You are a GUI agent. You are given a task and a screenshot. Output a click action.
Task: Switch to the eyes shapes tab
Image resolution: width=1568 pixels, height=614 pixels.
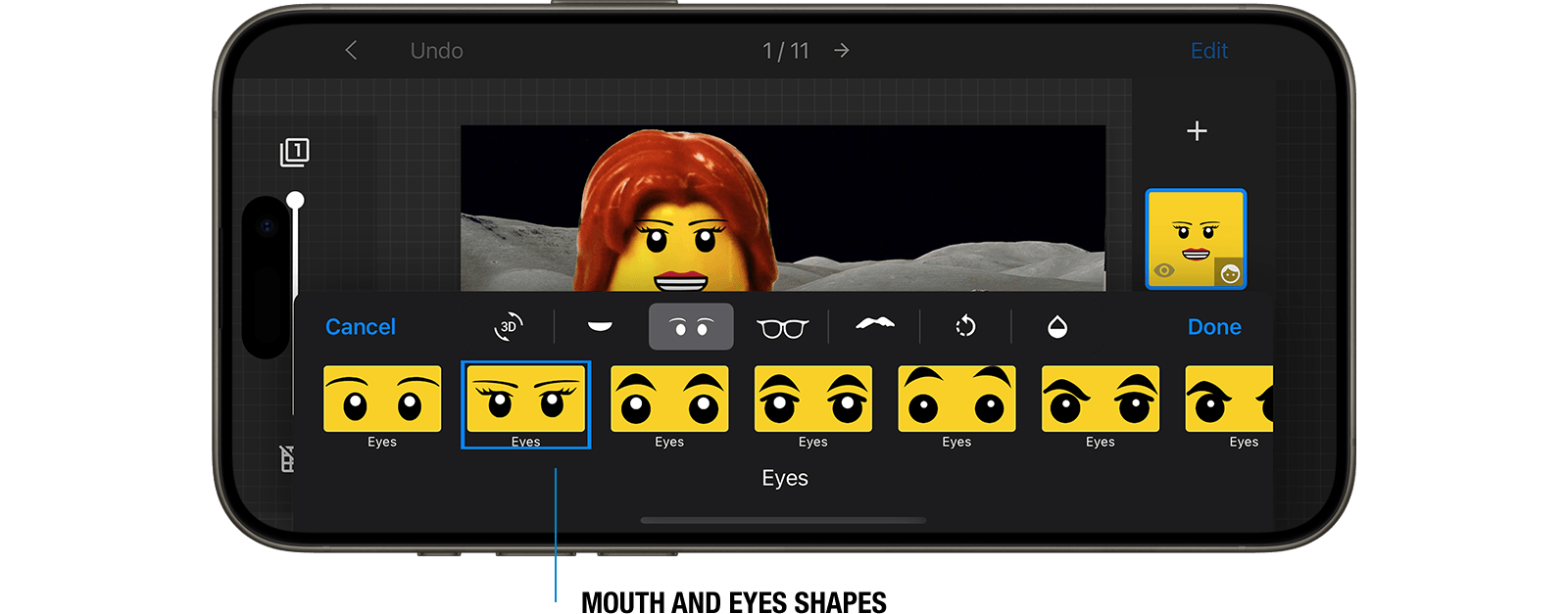691,327
